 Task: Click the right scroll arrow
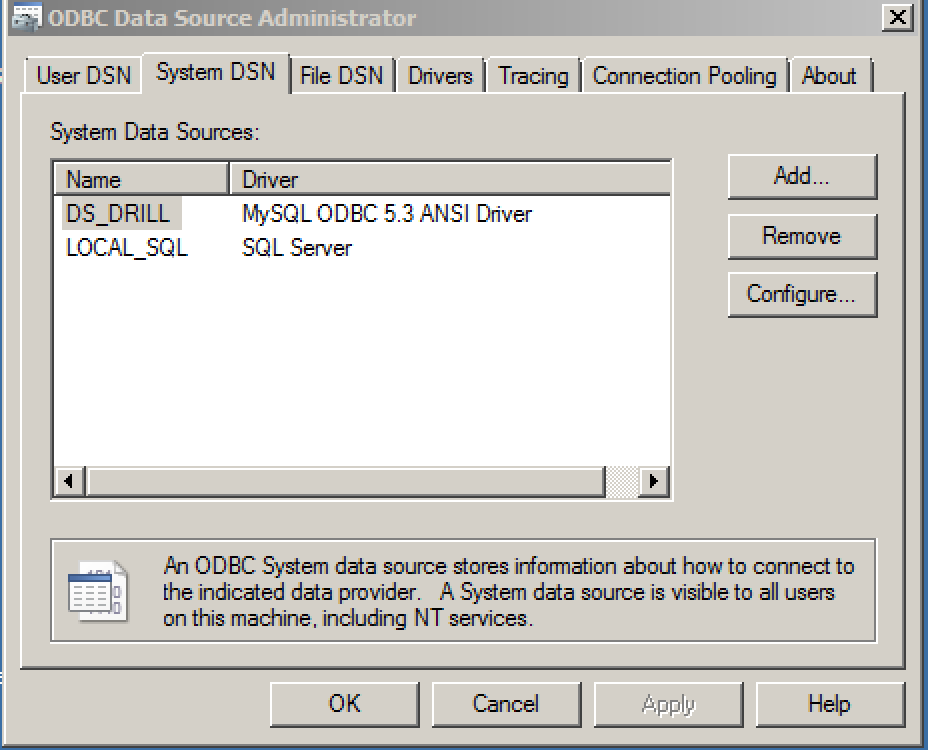(x=654, y=481)
